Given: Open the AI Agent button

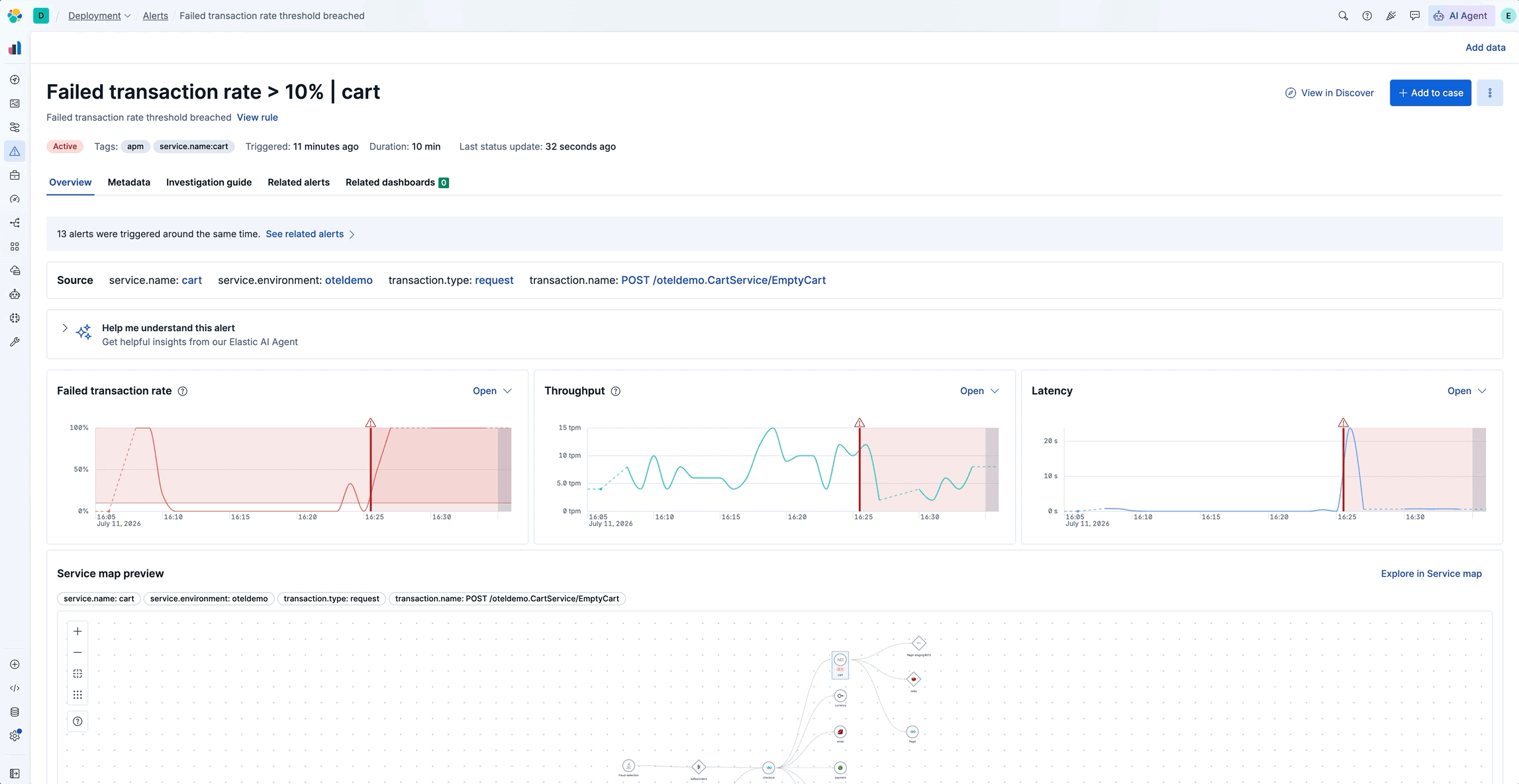Looking at the screenshot, I should pos(1461,16).
